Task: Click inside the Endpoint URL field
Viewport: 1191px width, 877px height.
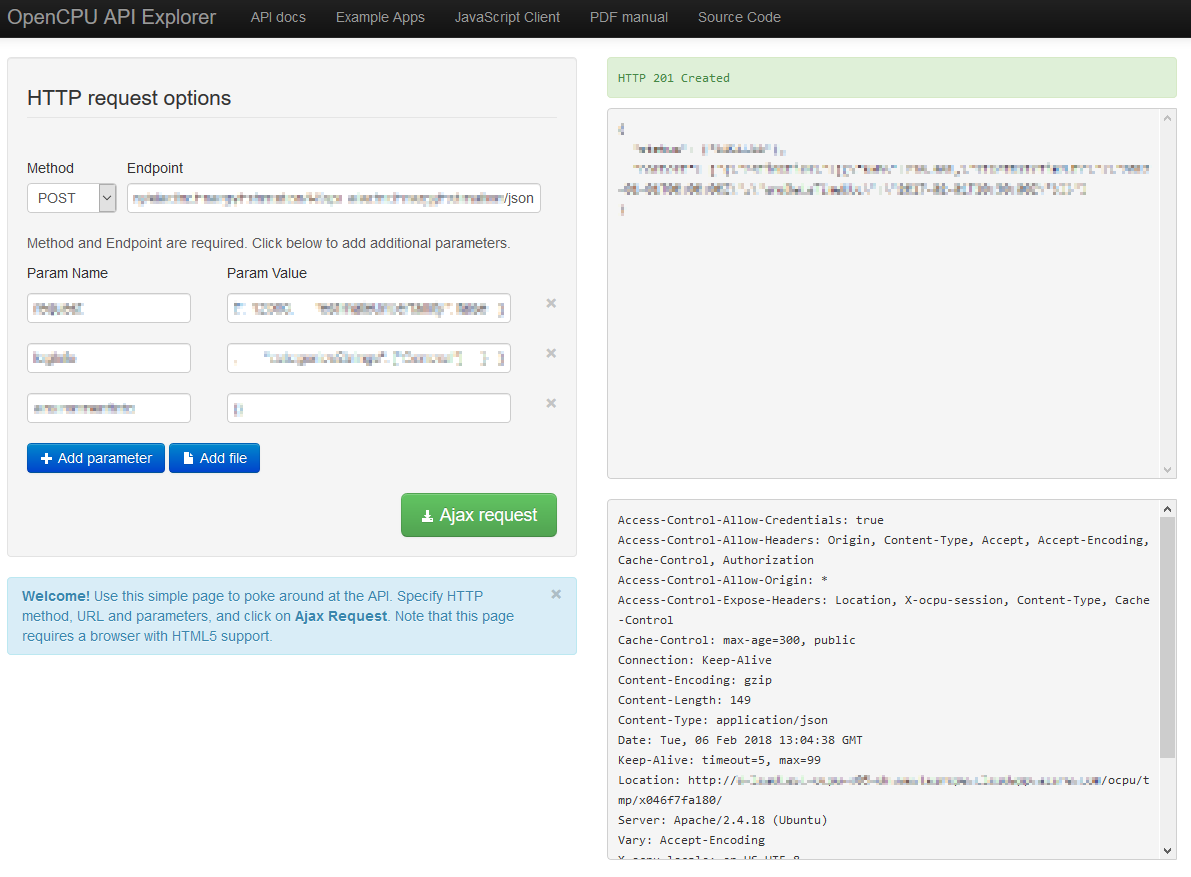Action: coord(333,198)
